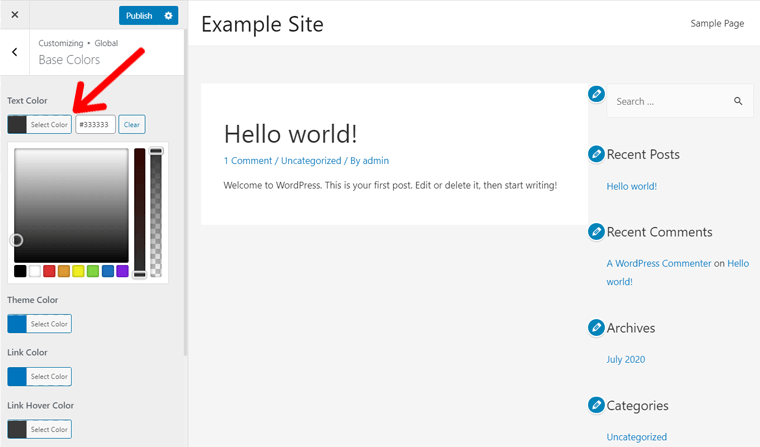This screenshot has width=760, height=447.
Task: Pick the red palette swatch
Action: [x=49, y=271]
